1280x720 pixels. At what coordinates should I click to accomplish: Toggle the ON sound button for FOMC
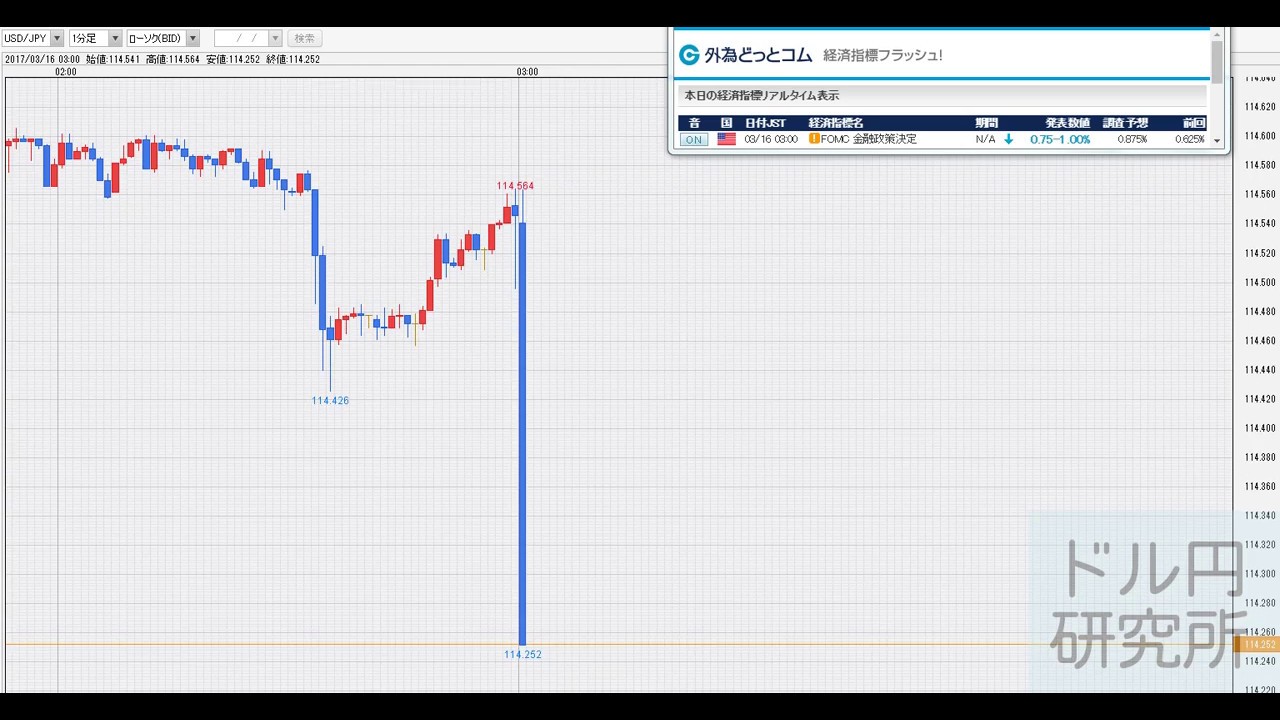coord(693,139)
